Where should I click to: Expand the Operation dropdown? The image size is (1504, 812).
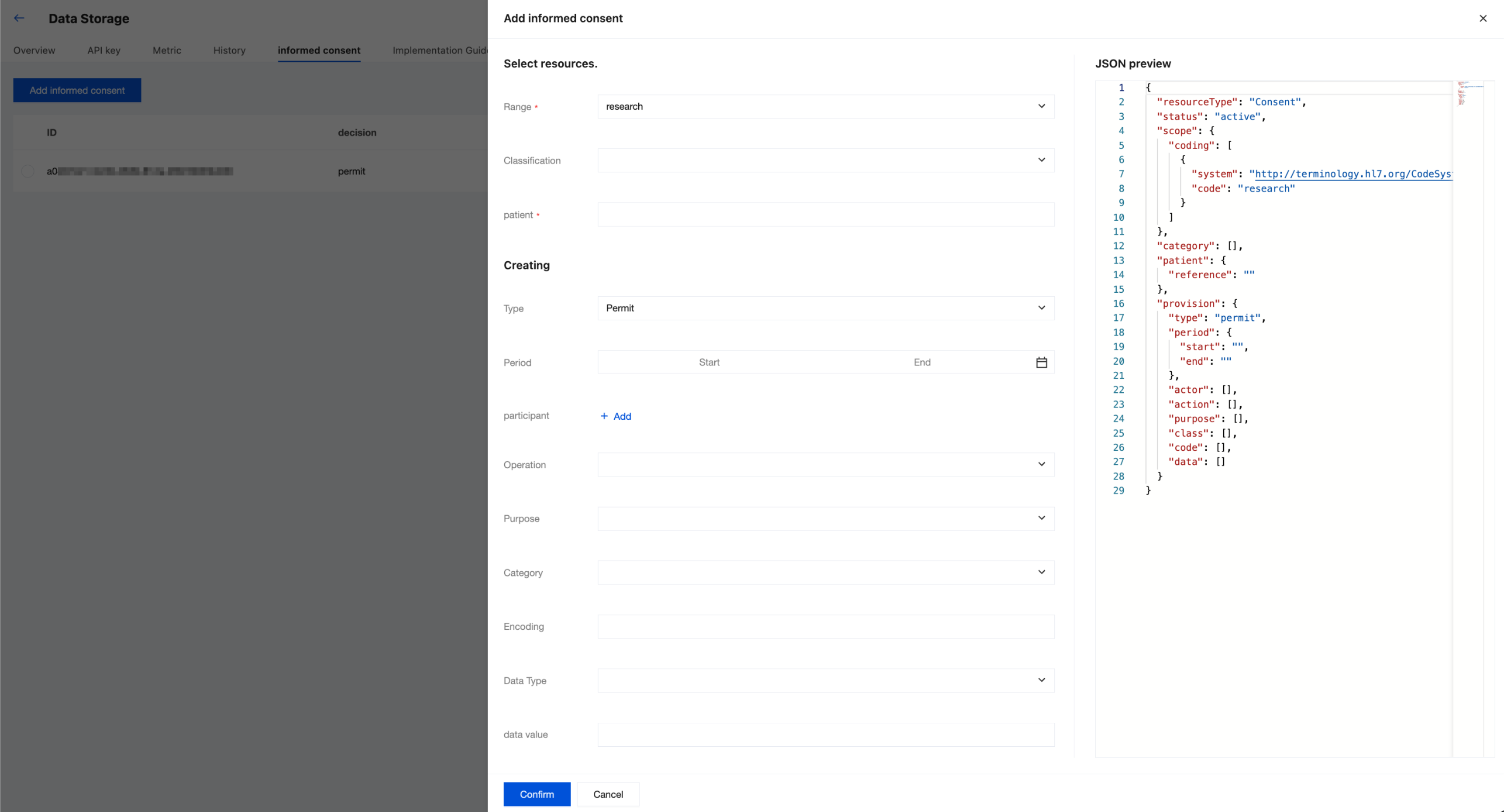coord(826,465)
